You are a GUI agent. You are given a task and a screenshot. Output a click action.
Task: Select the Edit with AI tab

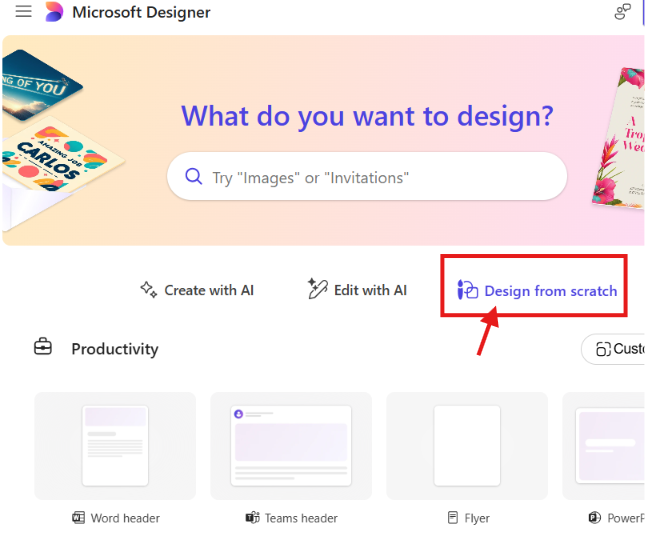[357, 290]
